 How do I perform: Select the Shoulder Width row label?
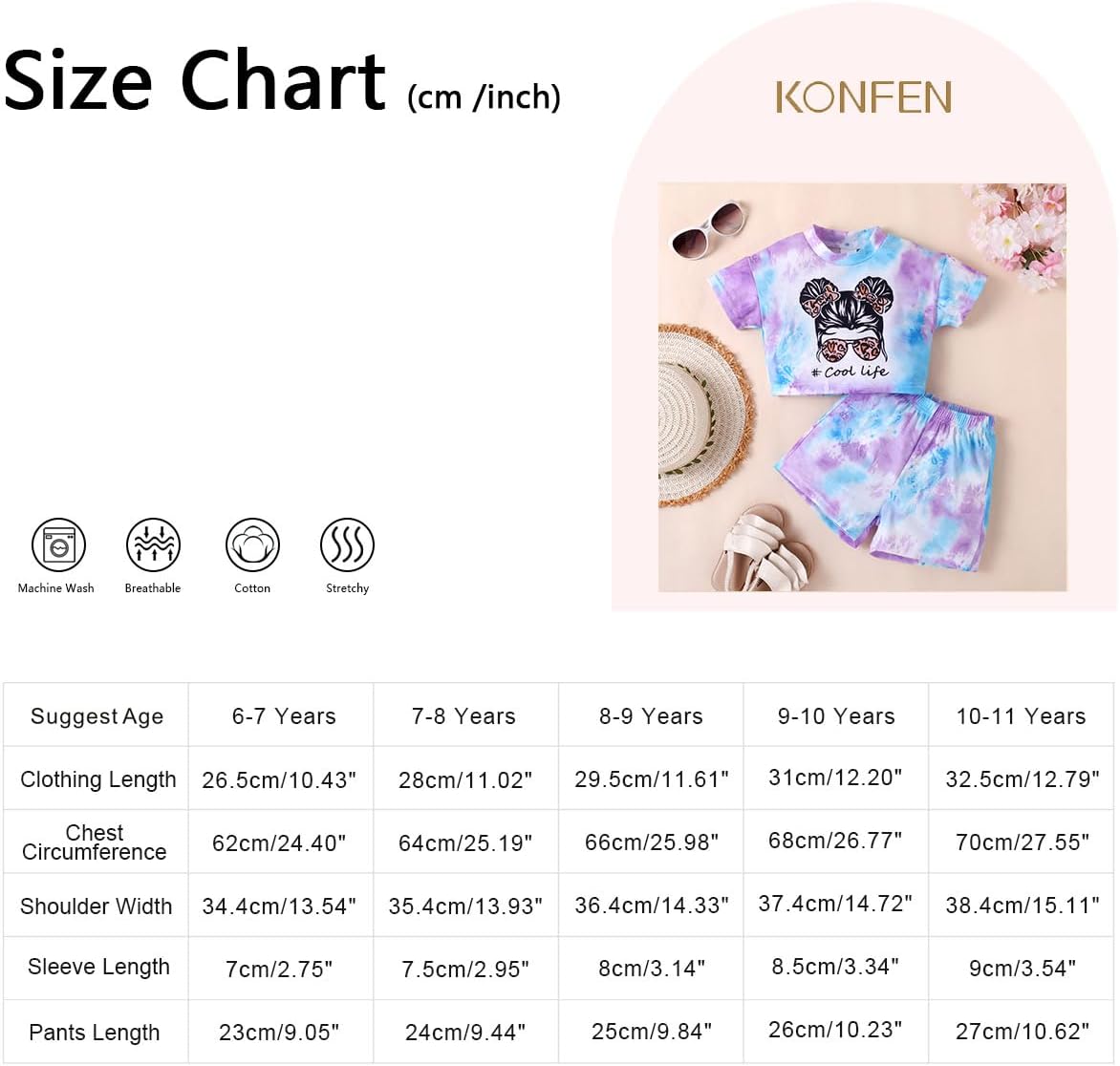97,906
